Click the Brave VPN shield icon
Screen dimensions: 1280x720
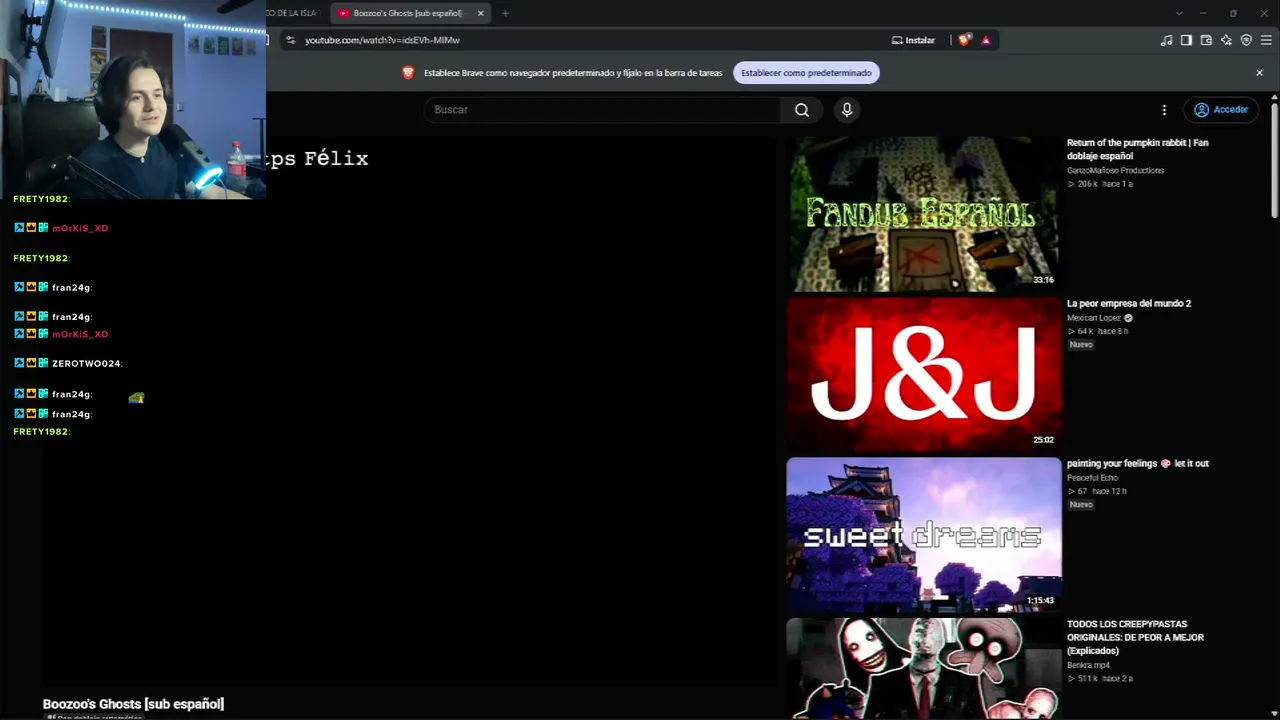[1246, 40]
